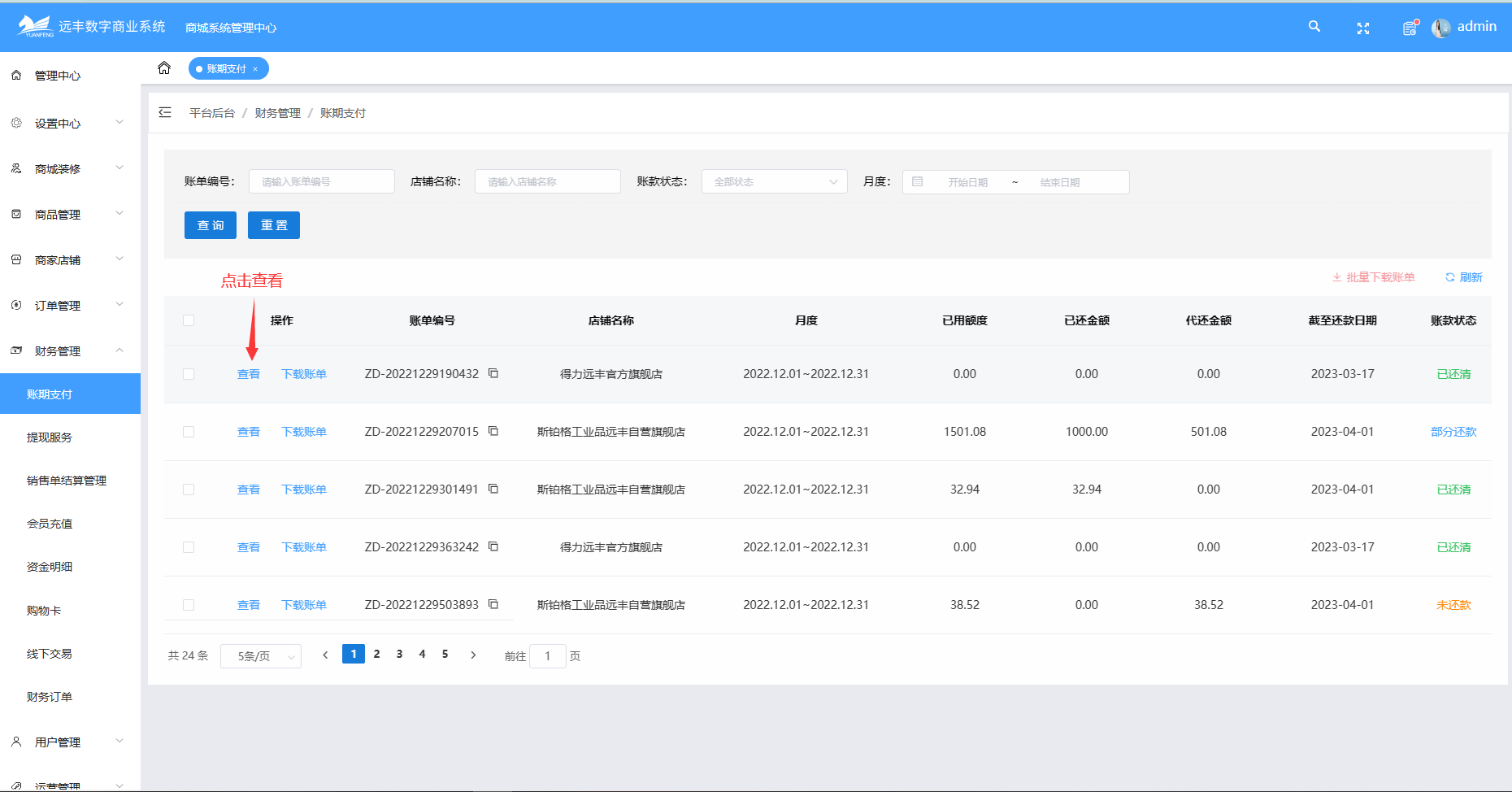This screenshot has width=1512, height=792.
Task: Click the 财务管理 wallet icon
Action: (x=16, y=350)
